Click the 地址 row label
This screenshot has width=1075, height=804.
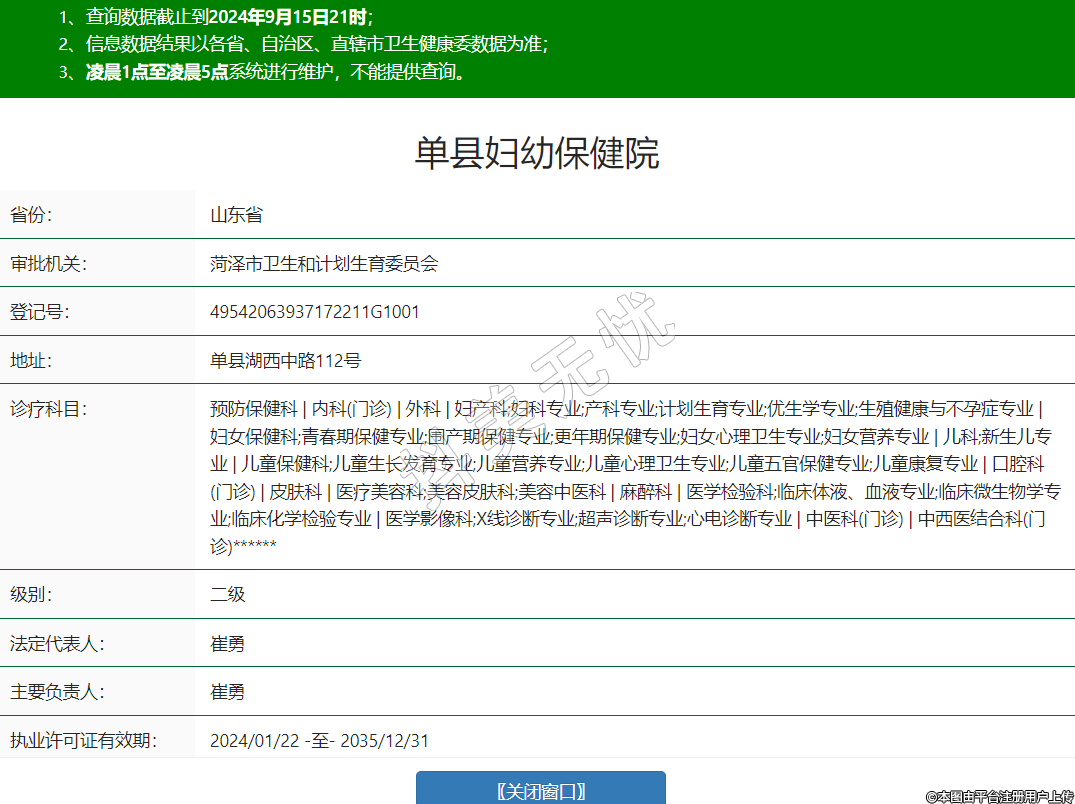pos(31,361)
